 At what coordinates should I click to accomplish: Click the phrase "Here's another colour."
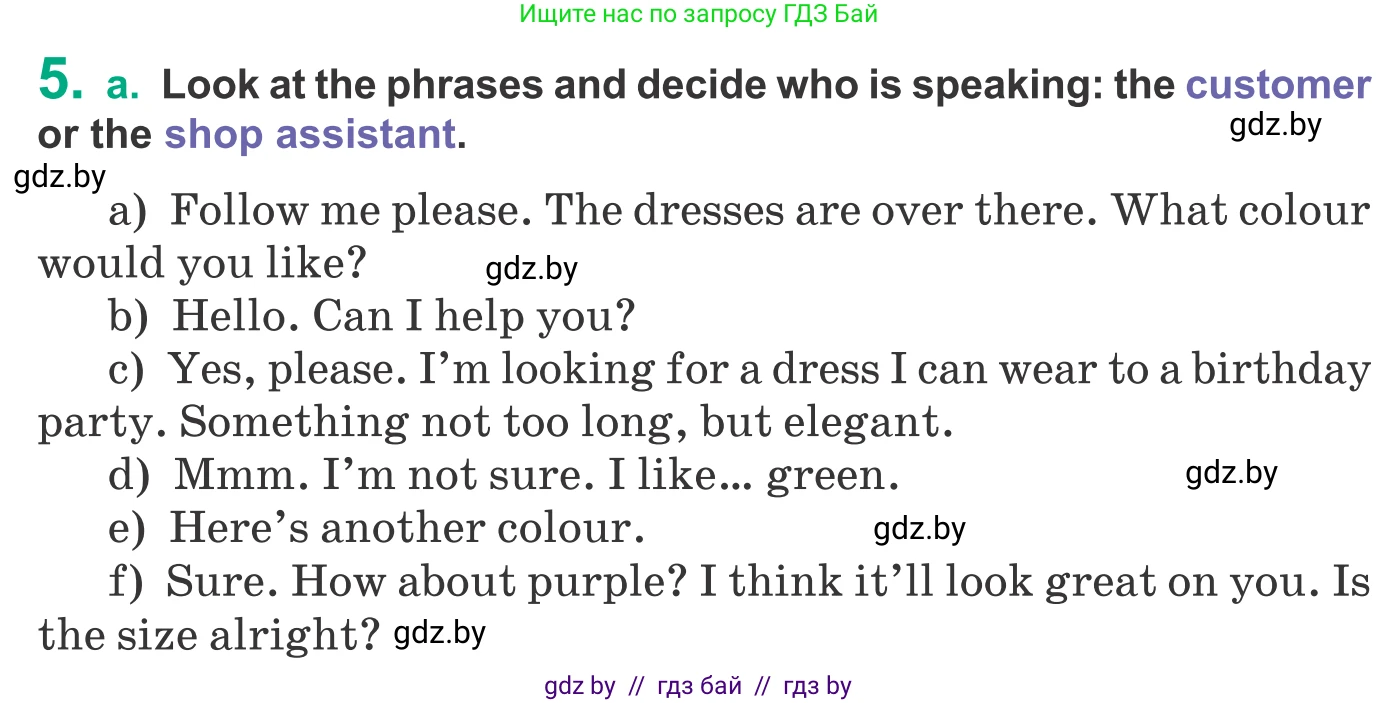click(x=406, y=528)
